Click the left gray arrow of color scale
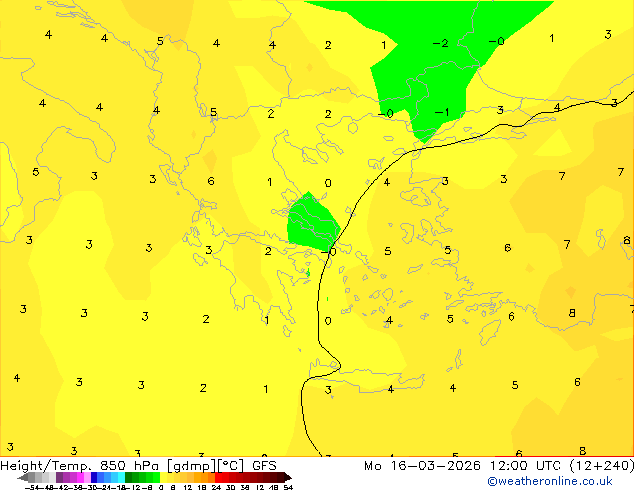634x490 pixels. click(22, 478)
